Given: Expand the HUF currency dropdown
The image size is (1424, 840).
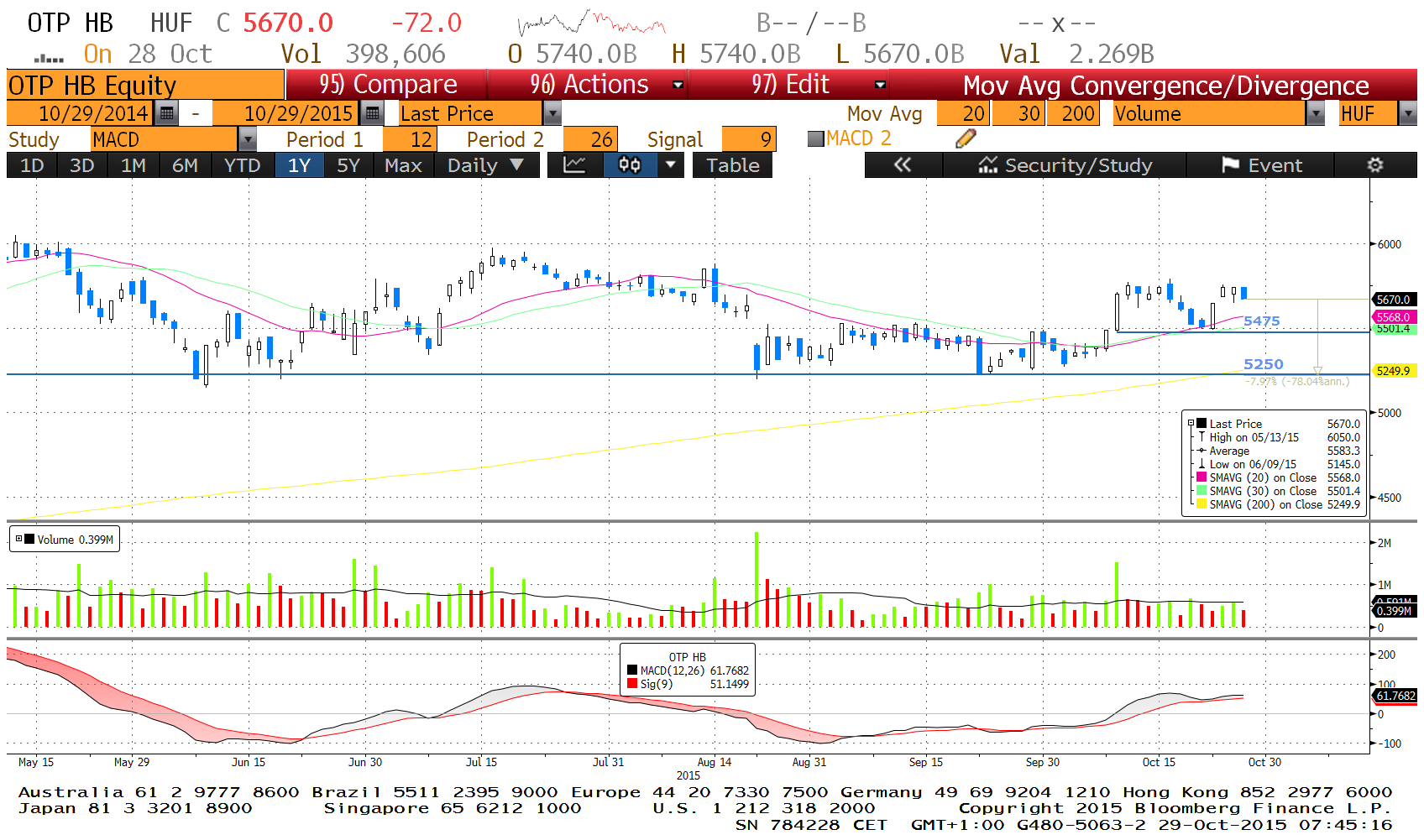Looking at the screenshot, I should click(x=1408, y=113).
